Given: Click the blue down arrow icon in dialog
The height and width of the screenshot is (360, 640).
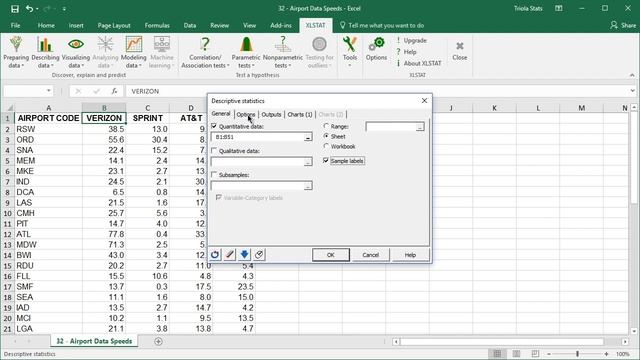Looking at the screenshot, I should [244, 255].
